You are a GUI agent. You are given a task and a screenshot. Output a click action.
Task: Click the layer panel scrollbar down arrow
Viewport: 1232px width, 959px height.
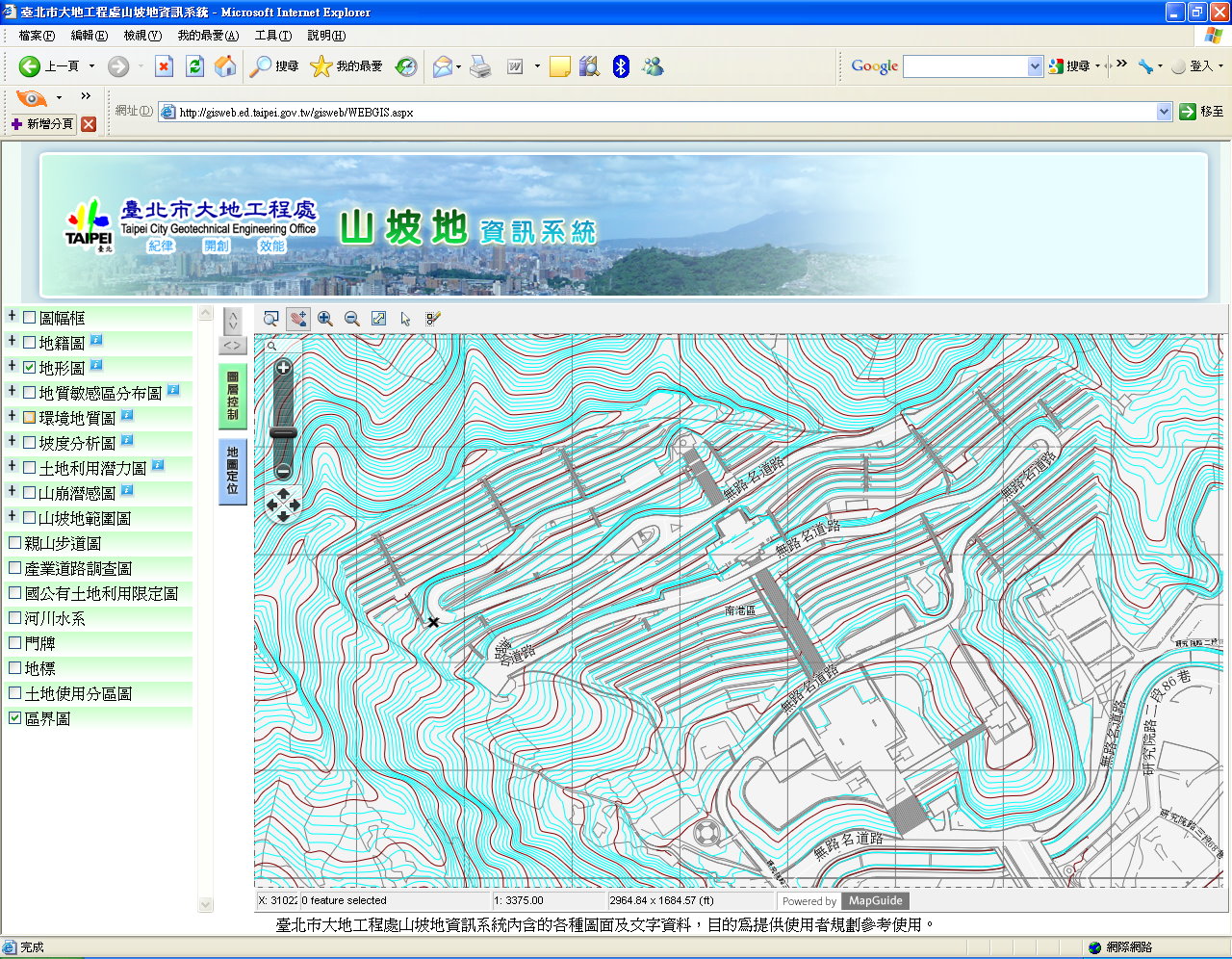click(205, 904)
